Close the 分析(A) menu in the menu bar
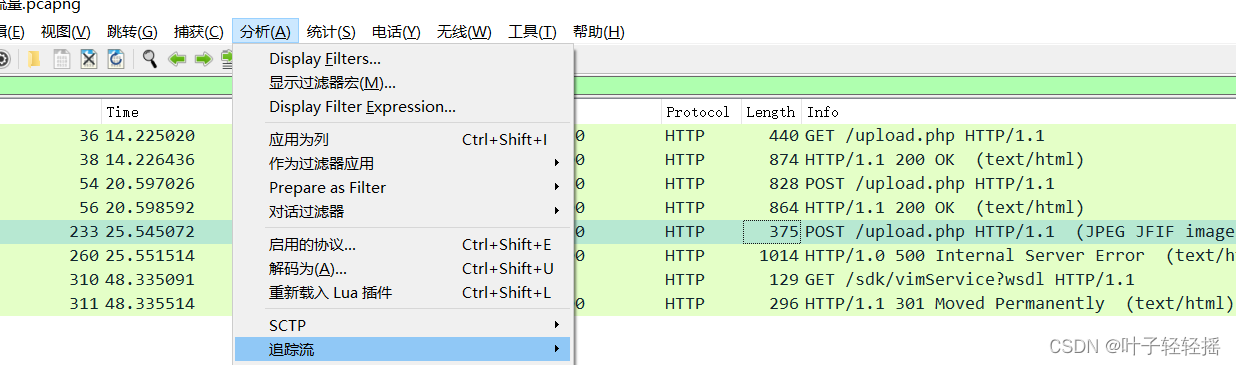 click(x=265, y=32)
